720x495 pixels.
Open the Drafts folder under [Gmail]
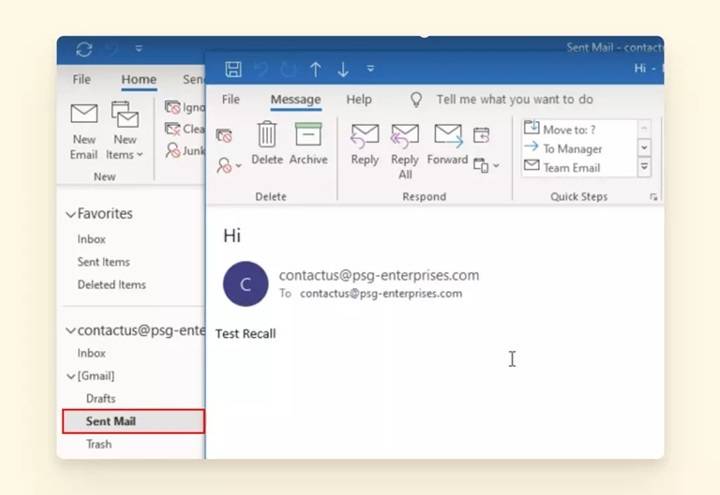point(101,399)
